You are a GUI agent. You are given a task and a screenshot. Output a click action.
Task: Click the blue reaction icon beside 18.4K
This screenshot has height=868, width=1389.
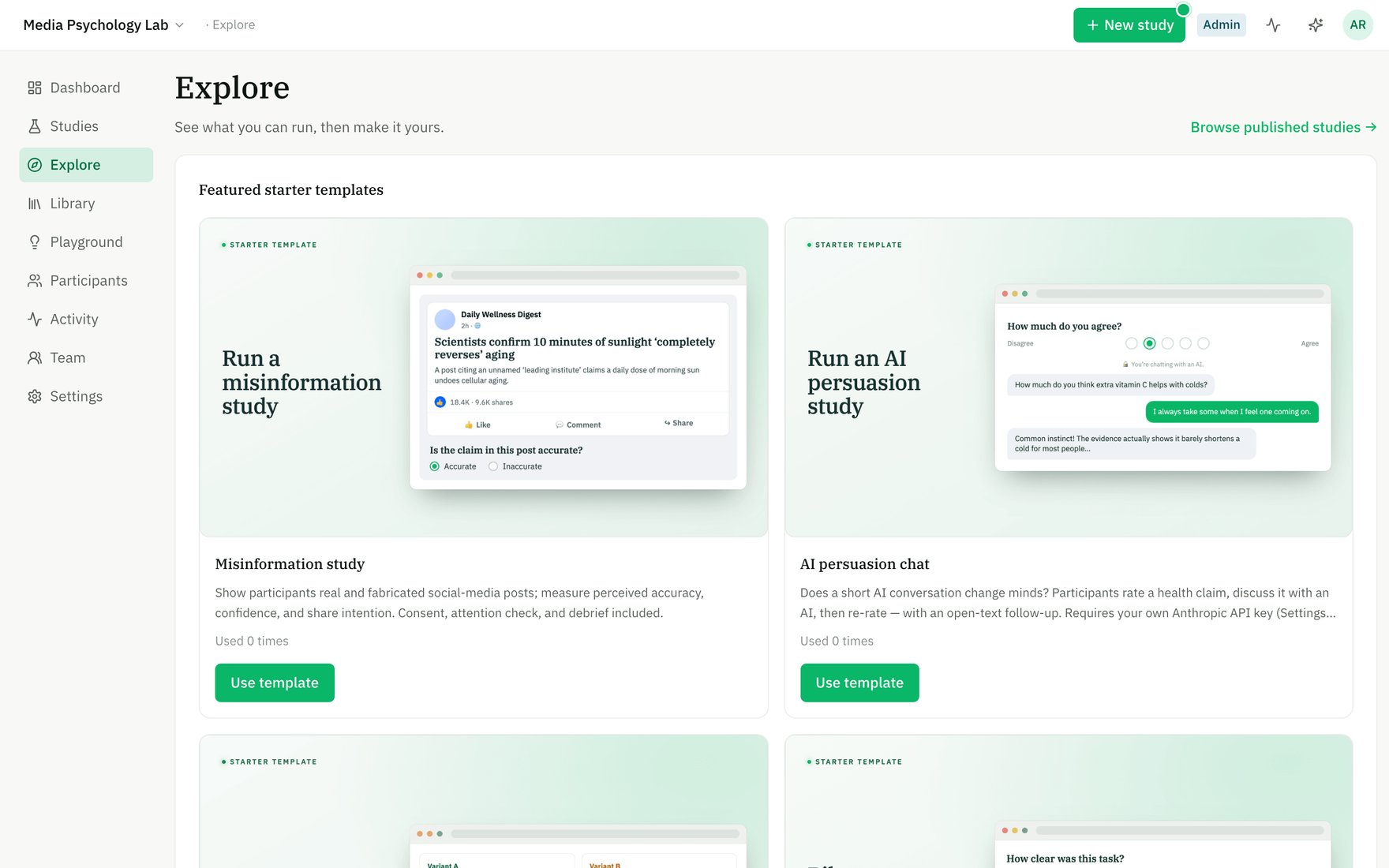(x=440, y=402)
